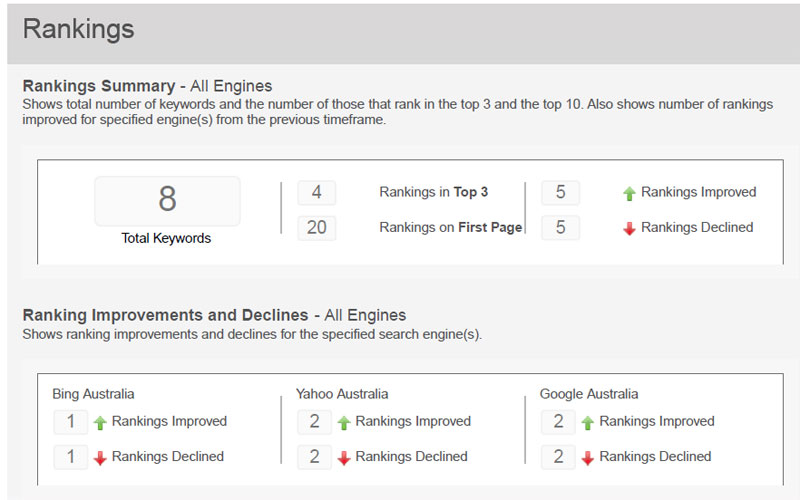Click the Yahoo Australia heading
The width and height of the screenshot is (800, 500).
coord(342,394)
